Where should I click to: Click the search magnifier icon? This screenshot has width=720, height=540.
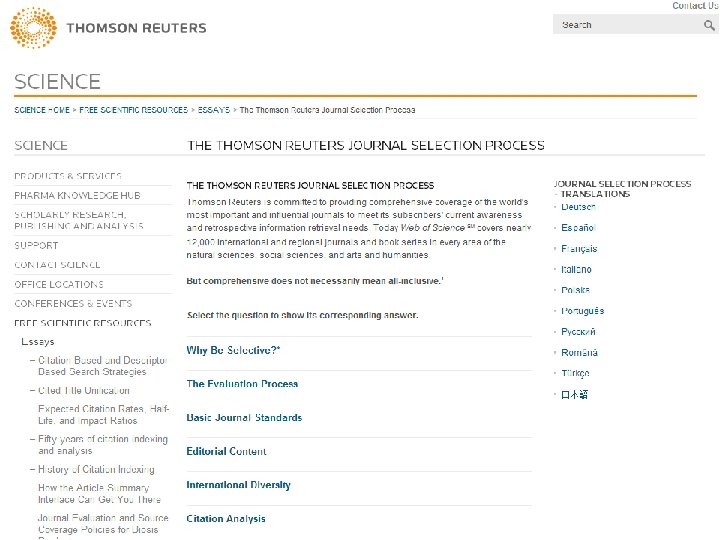tap(709, 25)
